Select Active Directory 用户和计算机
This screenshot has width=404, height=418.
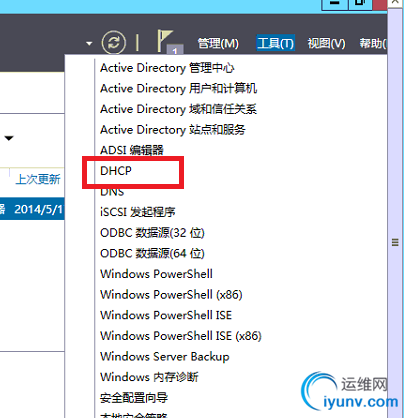[x=179, y=89]
